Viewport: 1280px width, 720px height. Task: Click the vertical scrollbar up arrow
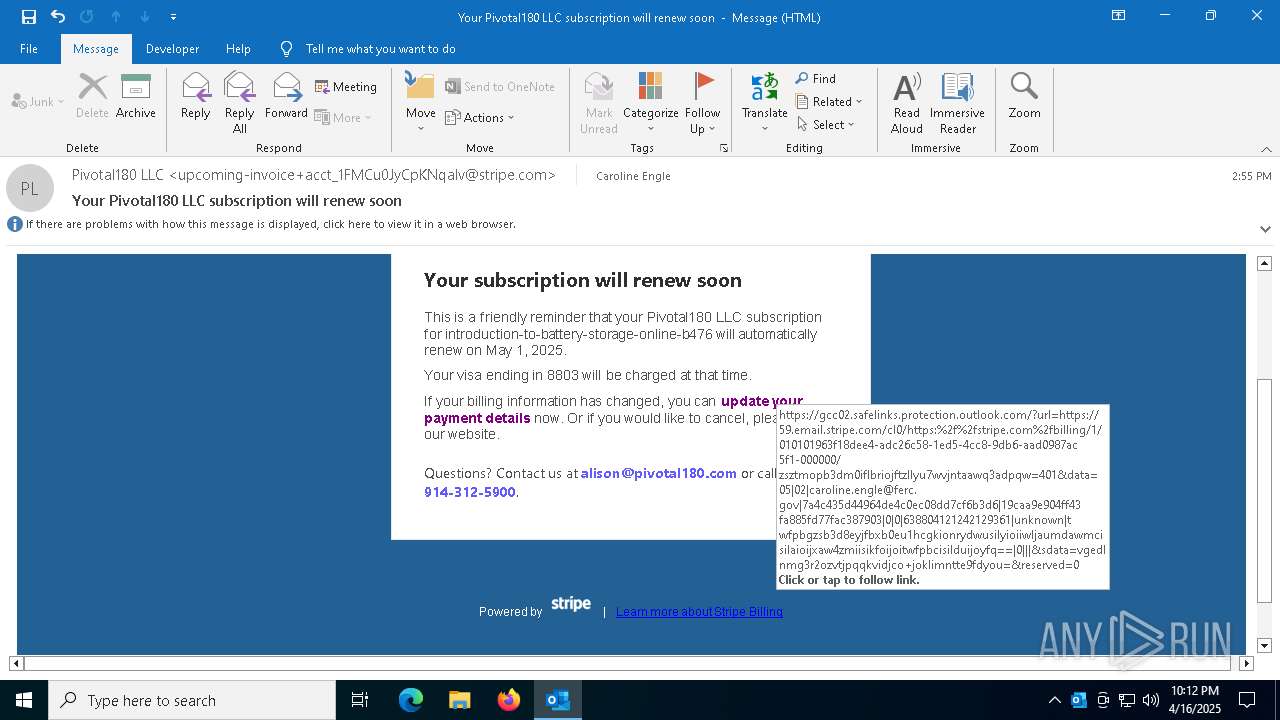[1264, 263]
